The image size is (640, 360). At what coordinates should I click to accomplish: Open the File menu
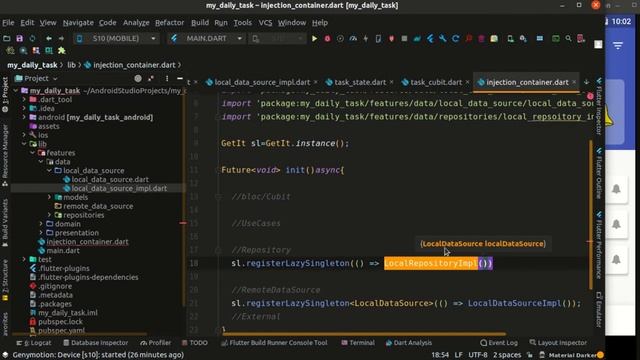click(8, 23)
